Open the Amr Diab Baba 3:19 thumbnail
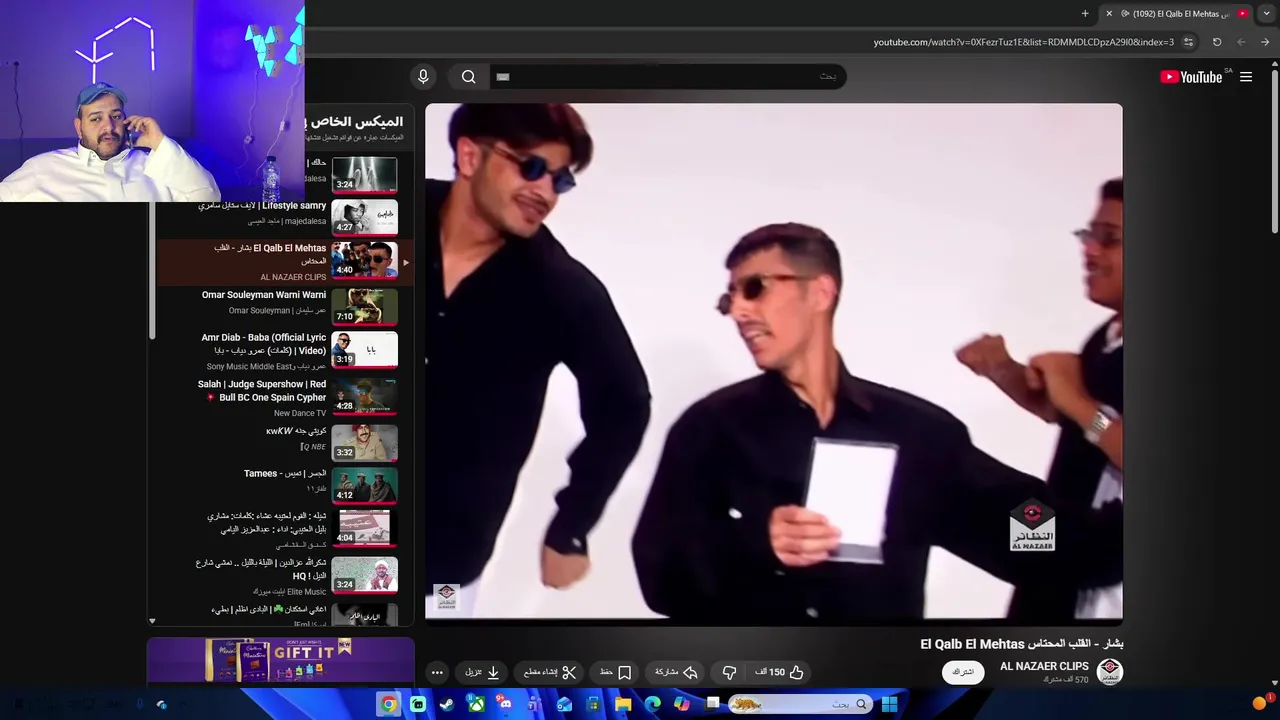The height and width of the screenshot is (720, 1280). (364, 349)
